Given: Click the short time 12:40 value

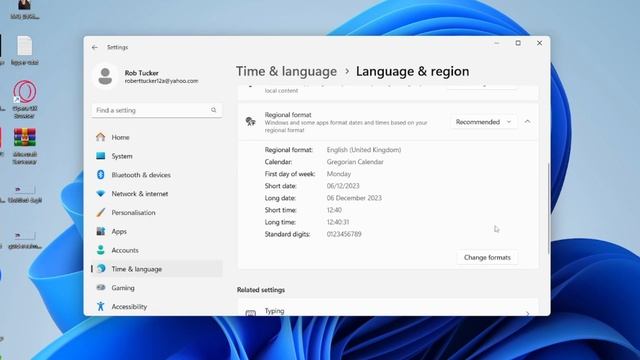Looking at the screenshot, I should (x=334, y=210).
